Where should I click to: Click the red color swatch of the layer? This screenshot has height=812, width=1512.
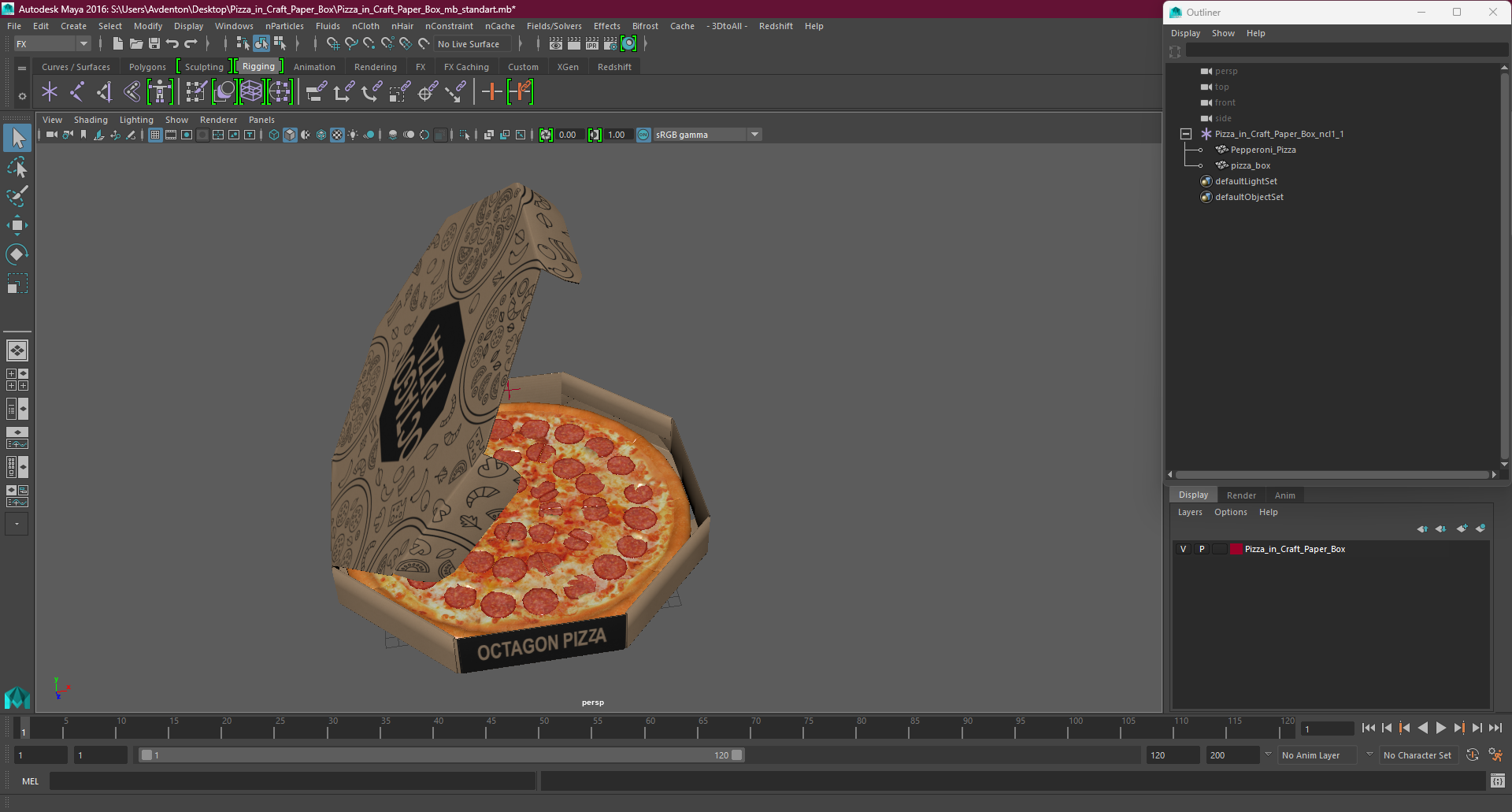1236,549
